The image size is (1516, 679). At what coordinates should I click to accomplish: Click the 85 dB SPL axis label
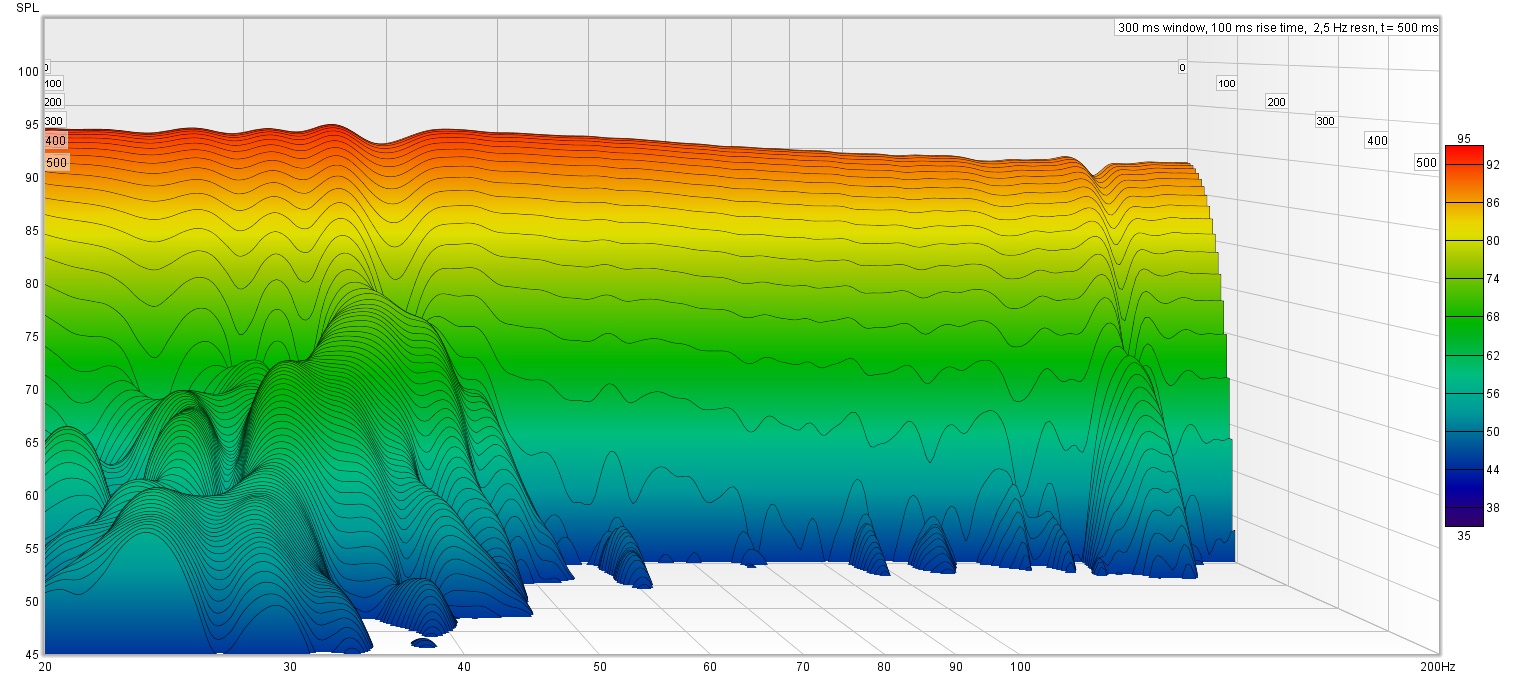click(30, 231)
